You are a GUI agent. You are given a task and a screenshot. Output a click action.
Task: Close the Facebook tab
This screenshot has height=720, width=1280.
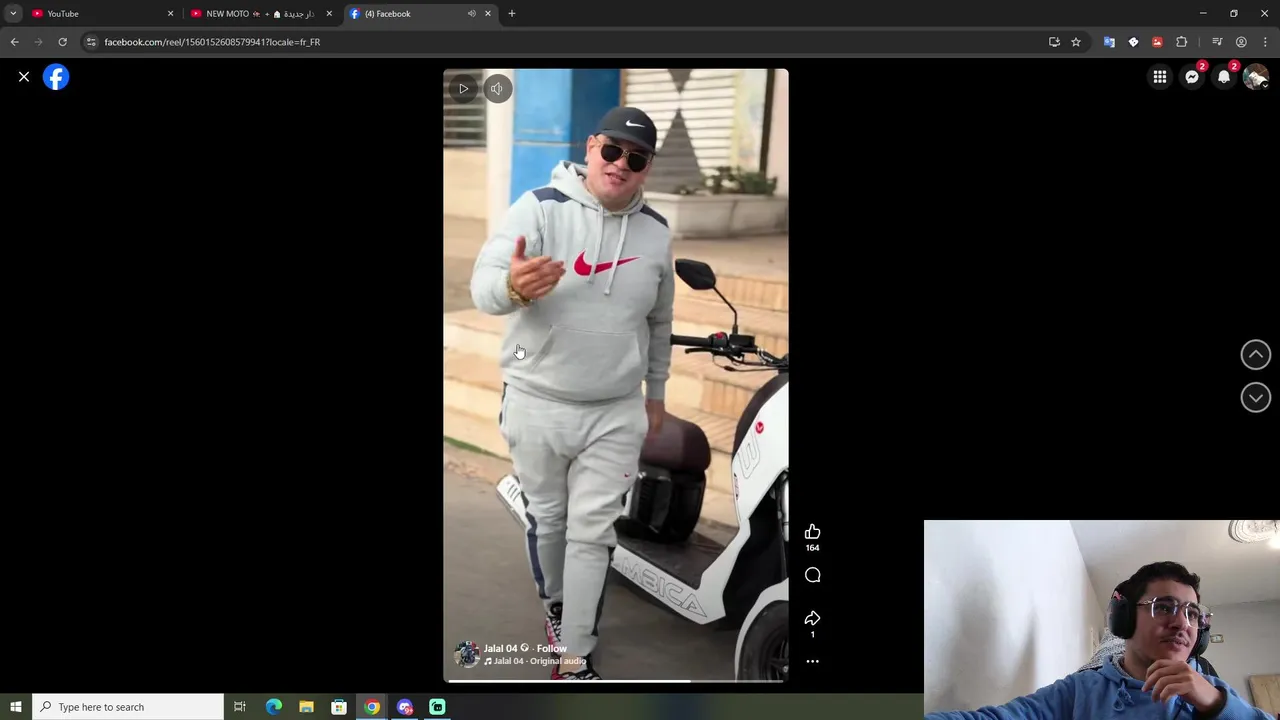tap(488, 14)
